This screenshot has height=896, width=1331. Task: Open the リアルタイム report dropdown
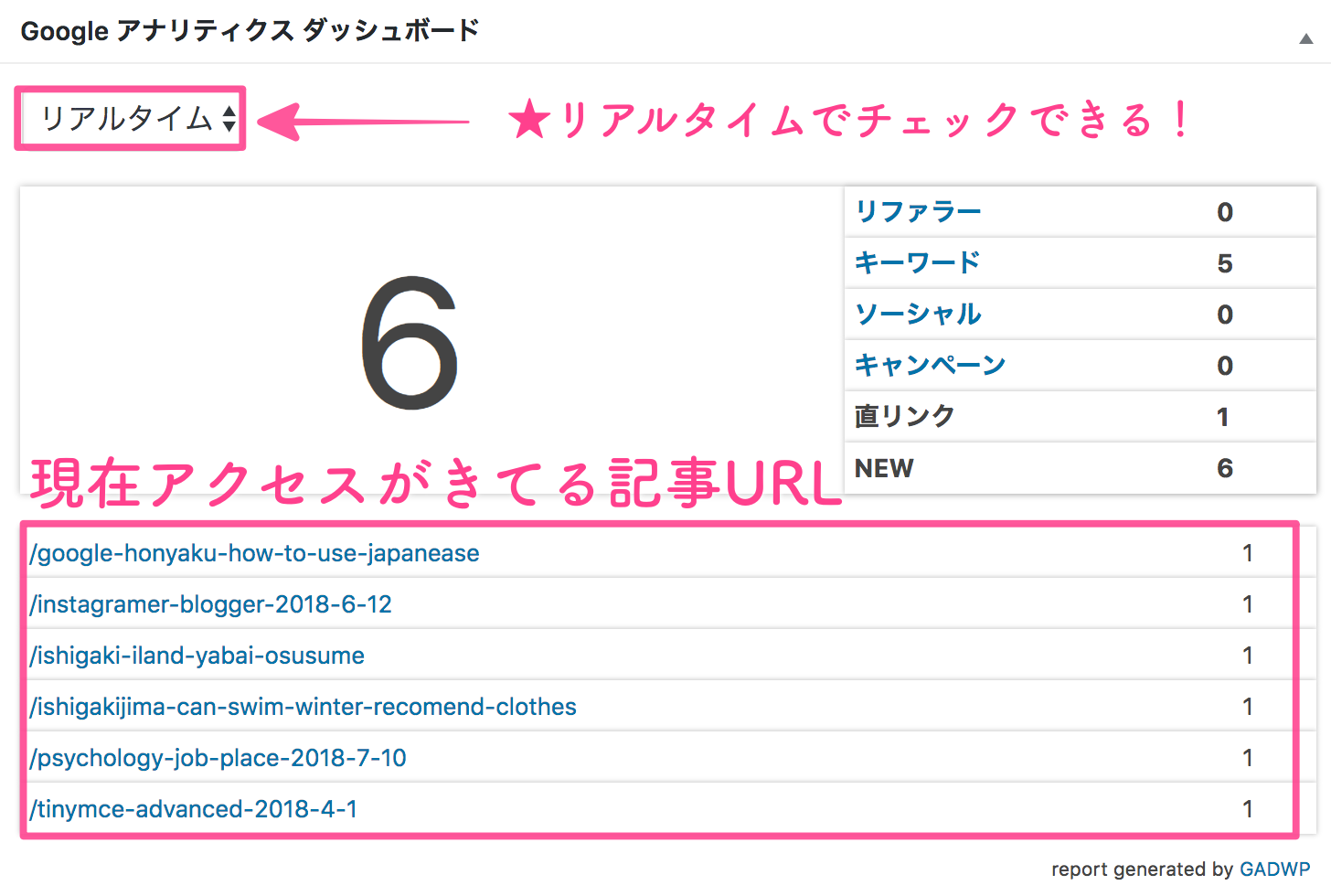pyautogui.click(x=131, y=119)
